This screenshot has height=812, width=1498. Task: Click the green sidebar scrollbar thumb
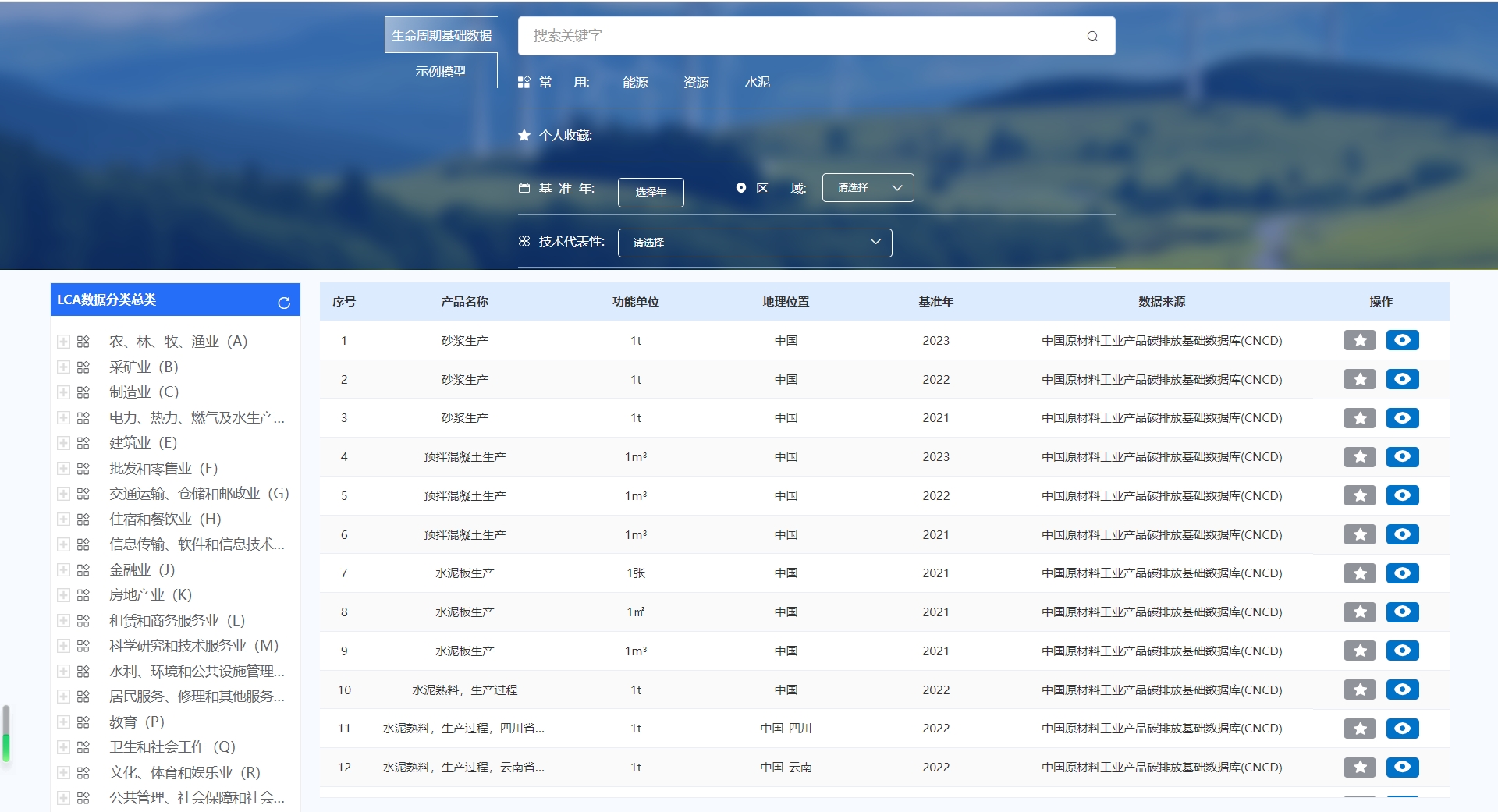(6, 733)
